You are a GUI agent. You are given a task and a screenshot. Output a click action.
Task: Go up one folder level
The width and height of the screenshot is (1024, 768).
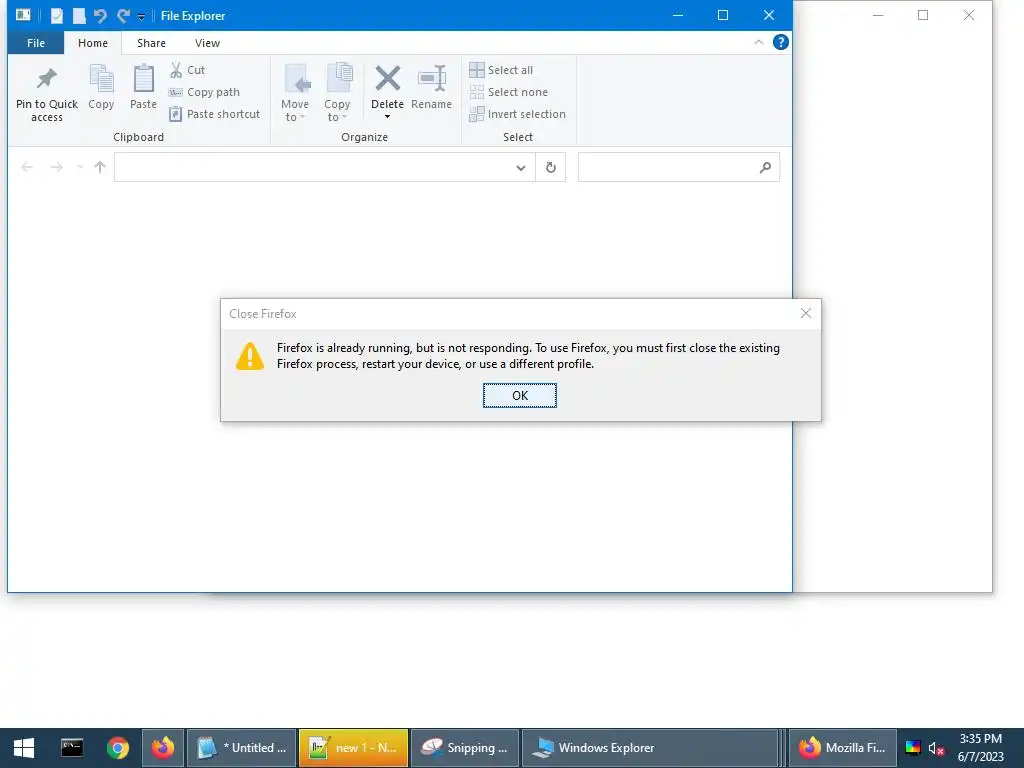coord(100,167)
